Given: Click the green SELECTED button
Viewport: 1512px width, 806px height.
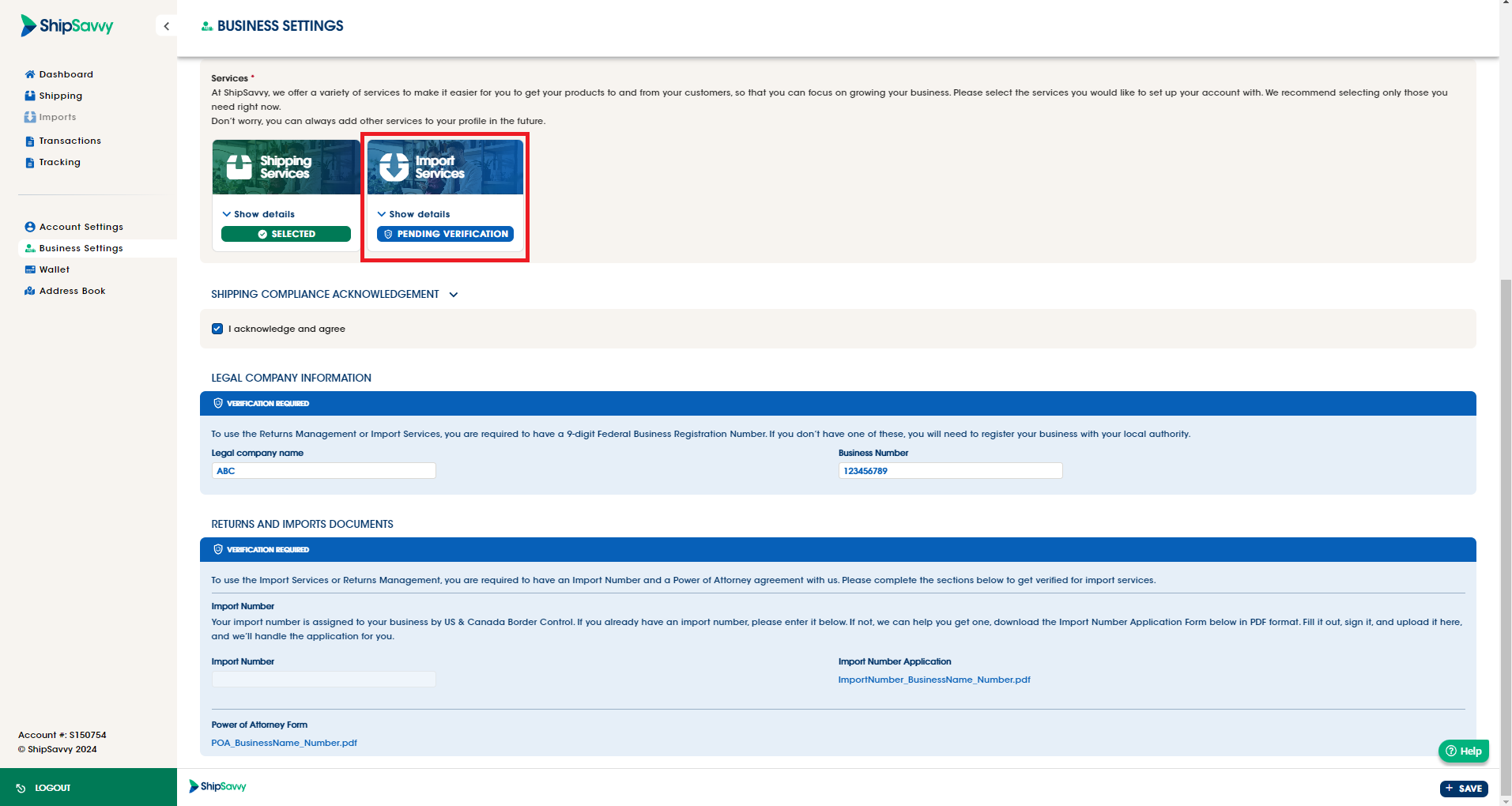Looking at the screenshot, I should (x=286, y=234).
